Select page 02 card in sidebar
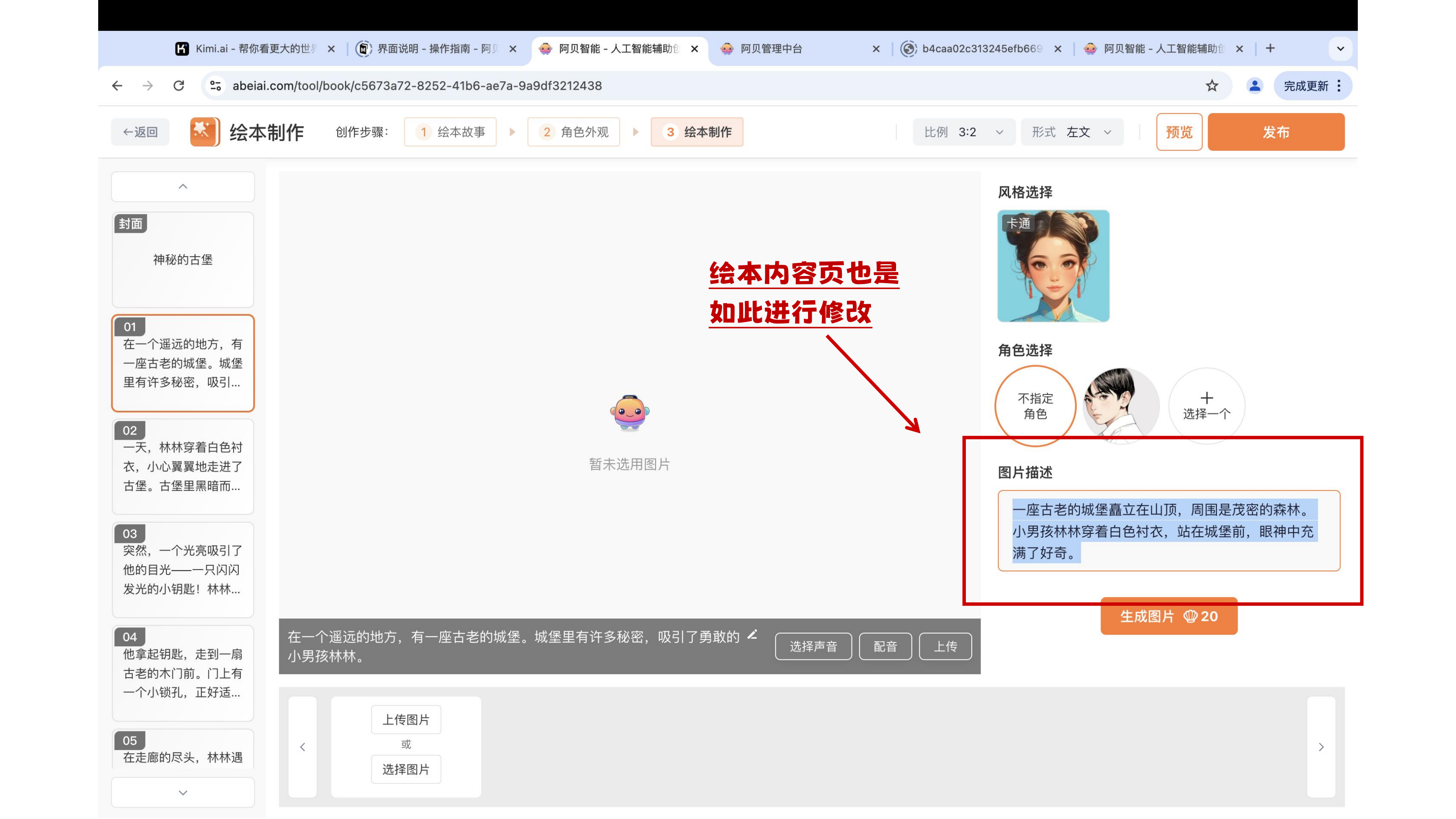 click(x=182, y=466)
